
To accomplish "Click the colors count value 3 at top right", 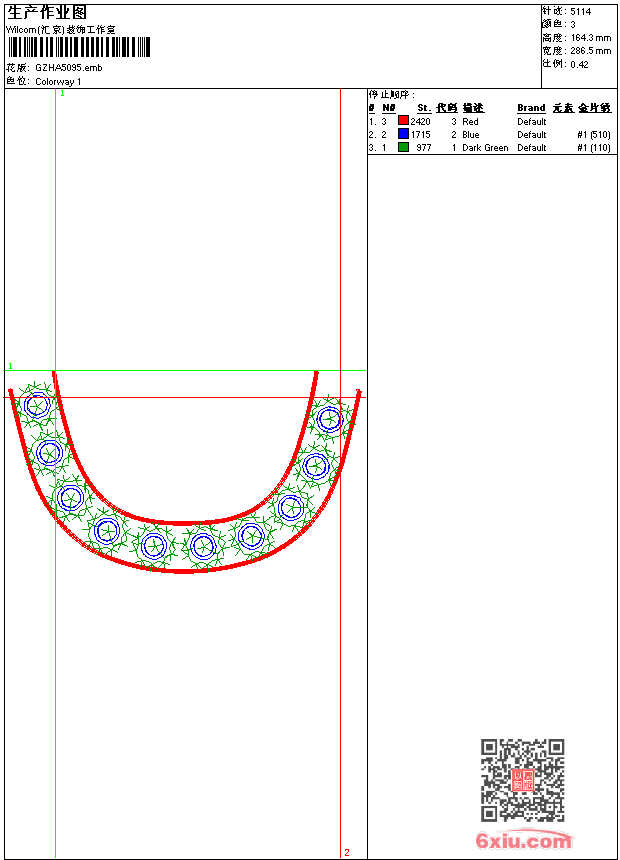I will point(573,25).
